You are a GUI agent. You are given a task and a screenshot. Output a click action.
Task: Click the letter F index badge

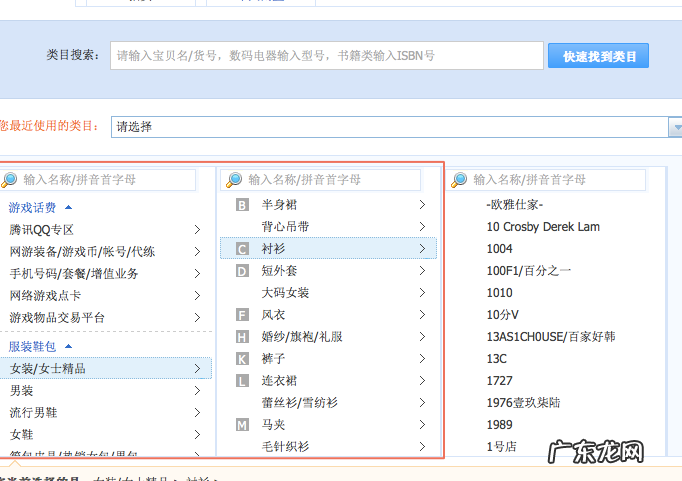242,315
